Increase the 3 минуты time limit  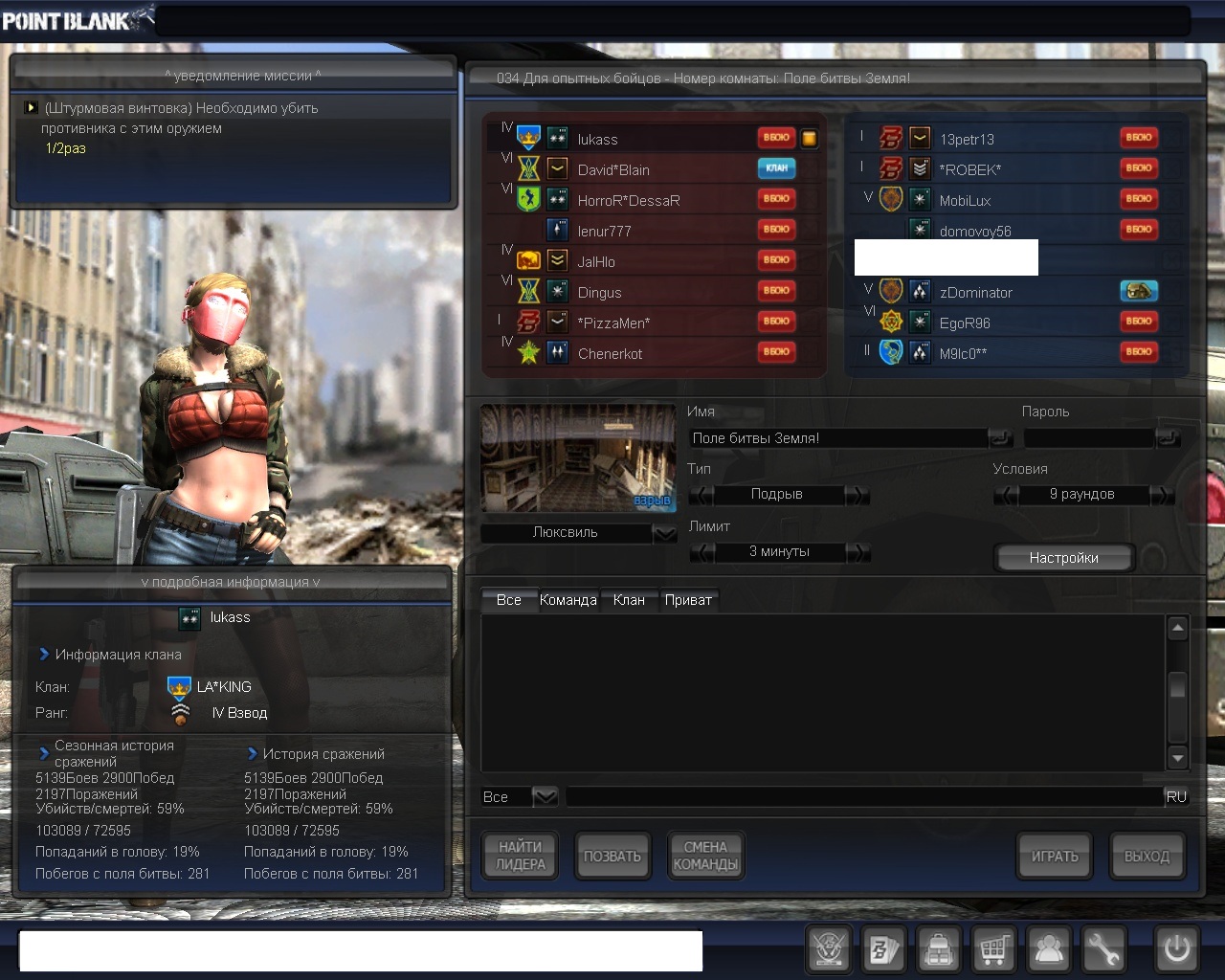[x=857, y=552]
